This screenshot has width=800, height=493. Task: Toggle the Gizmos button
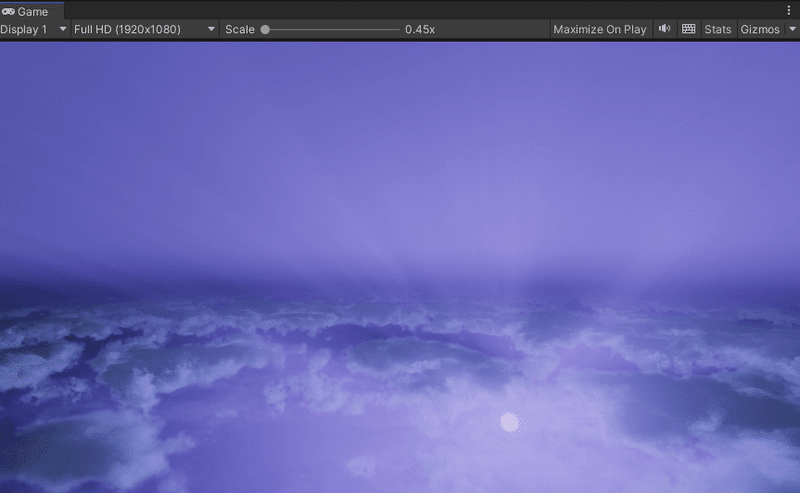pos(760,30)
